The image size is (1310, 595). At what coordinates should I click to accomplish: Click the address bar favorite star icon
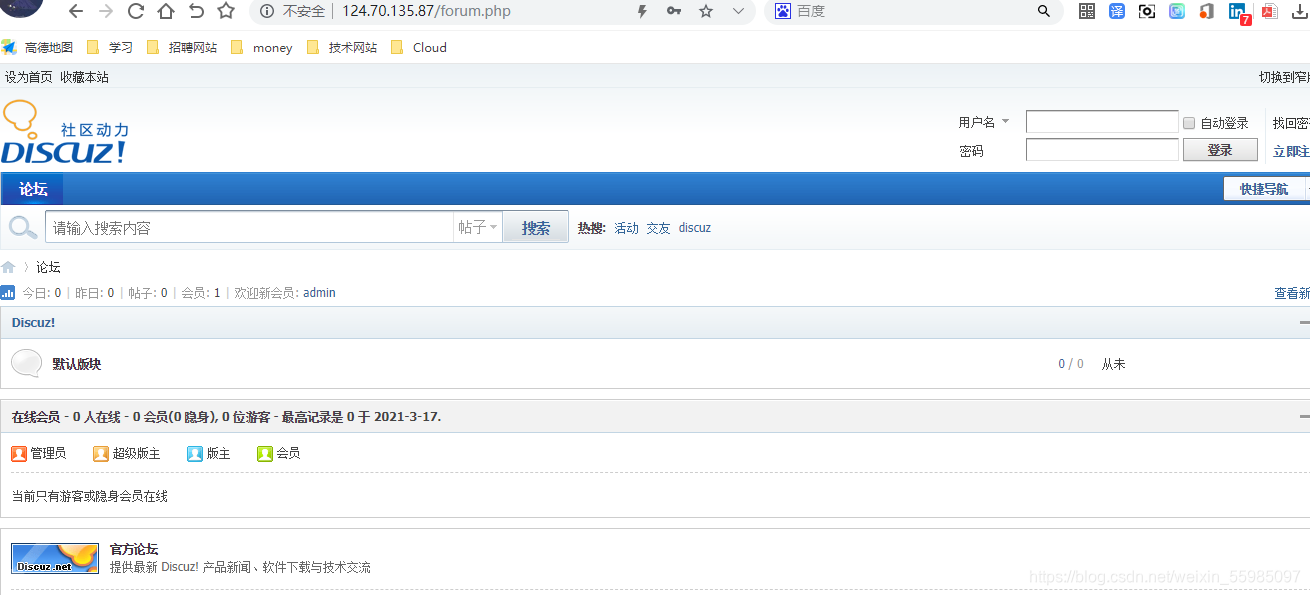(x=706, y=11)
